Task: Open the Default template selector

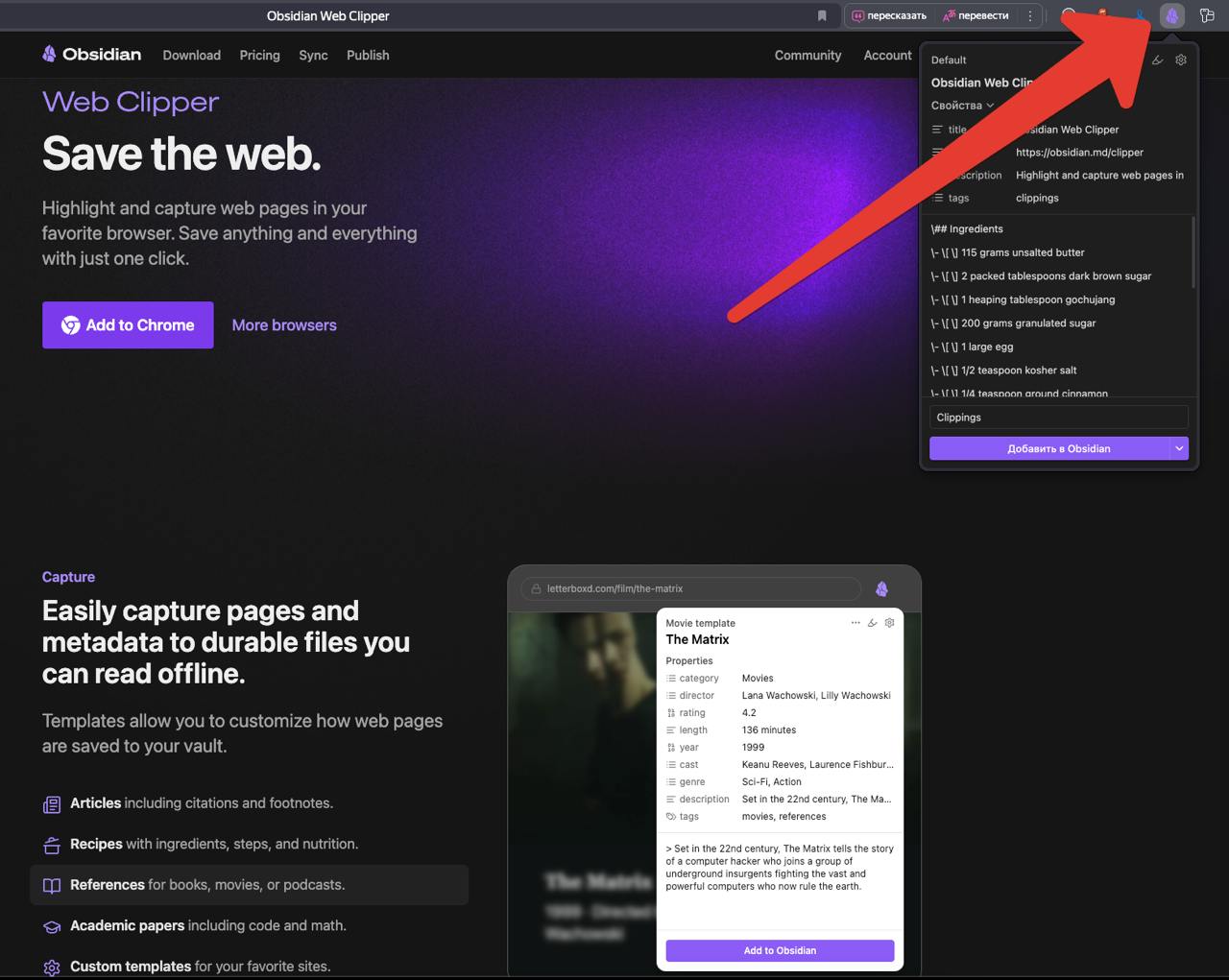Action: [x=949, y=60]
